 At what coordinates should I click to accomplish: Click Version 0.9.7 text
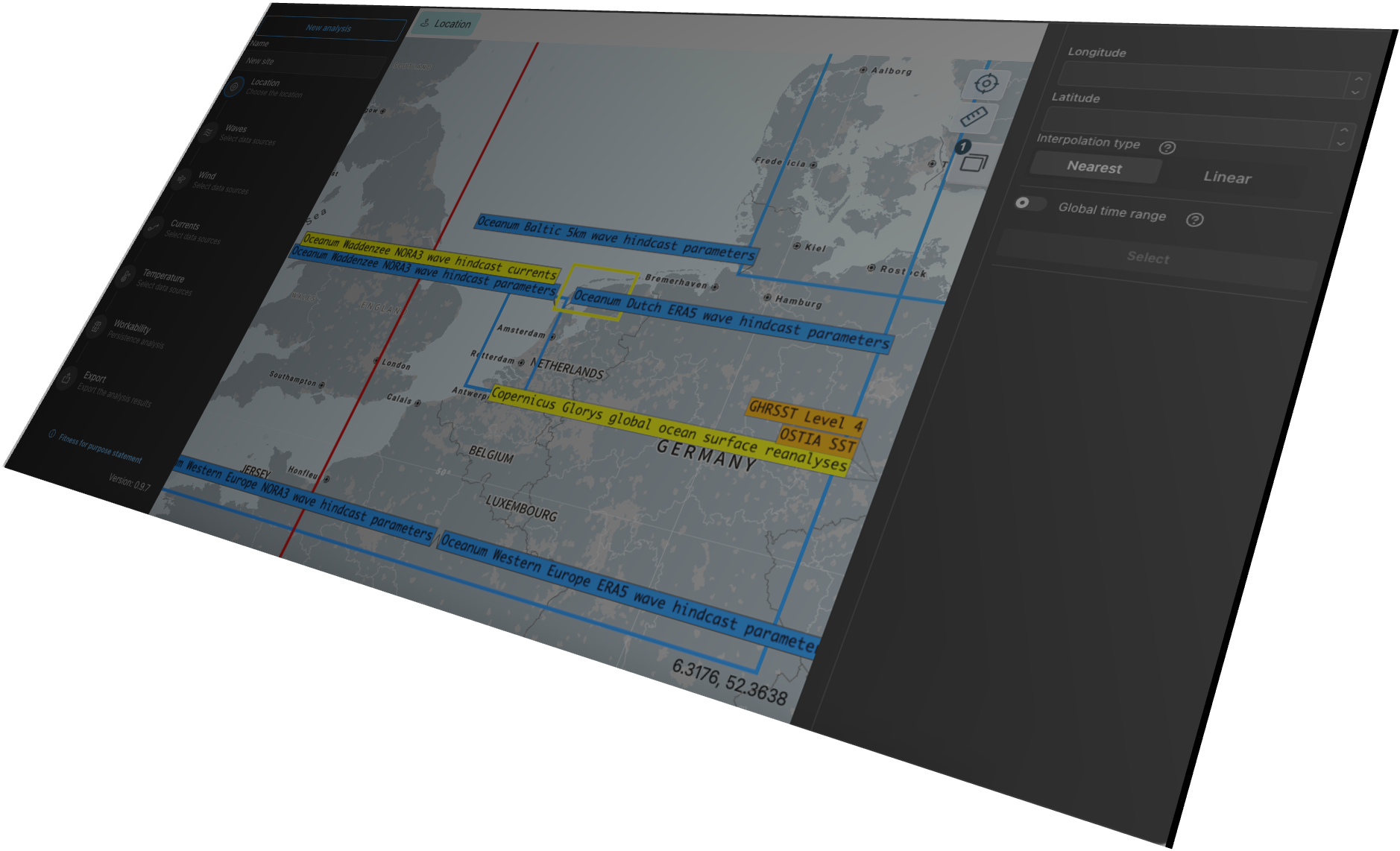(130, 482)
